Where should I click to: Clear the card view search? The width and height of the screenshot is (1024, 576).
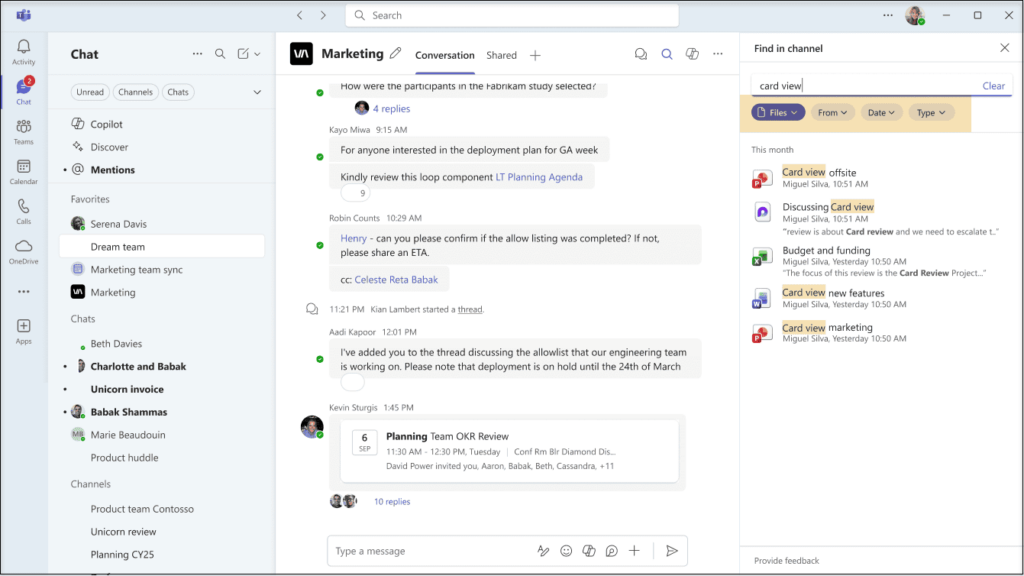(x=993, y=86)
